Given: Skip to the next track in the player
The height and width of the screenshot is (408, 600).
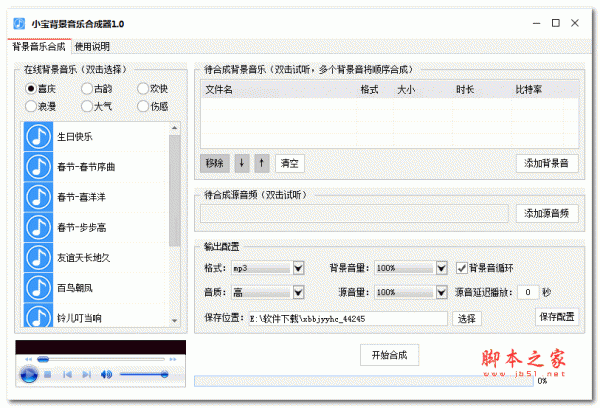Looking at the screenshot, I should tap(87, 374).
